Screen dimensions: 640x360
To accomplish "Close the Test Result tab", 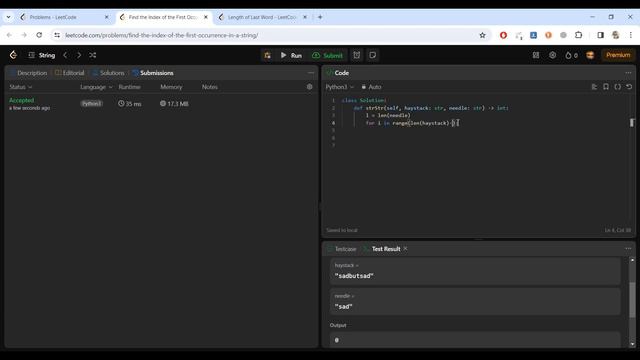I will [405, 249].
